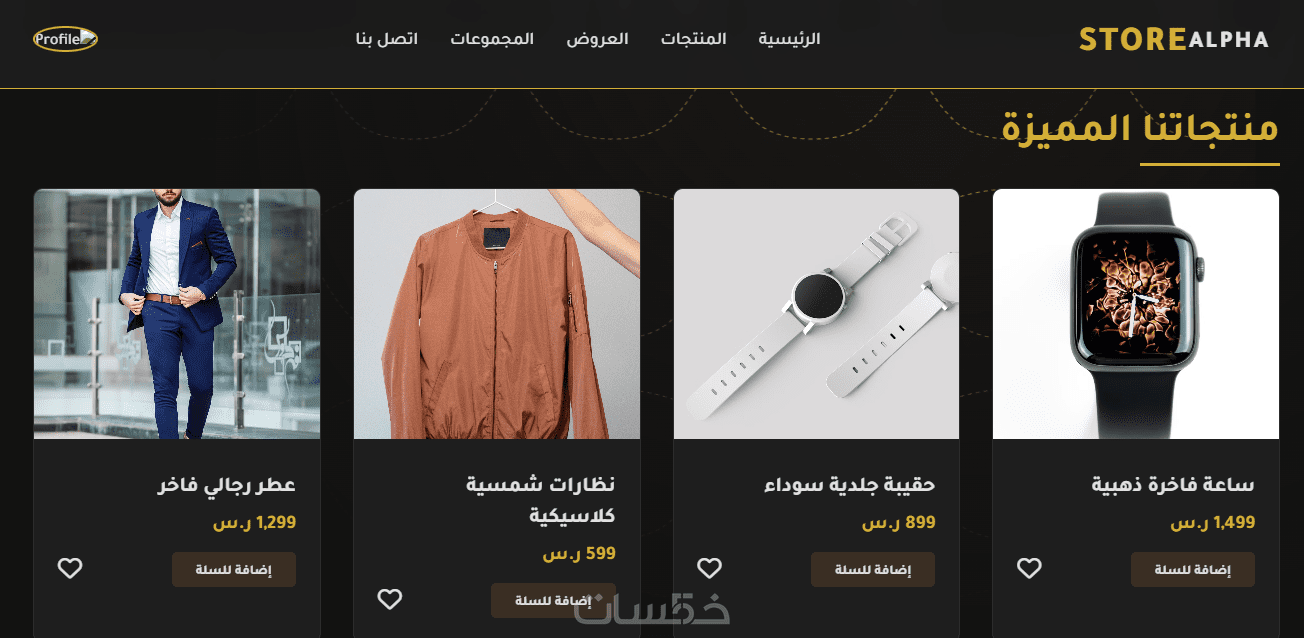Open العروض in the navigation bar
1304x638 pixels.
597,39
